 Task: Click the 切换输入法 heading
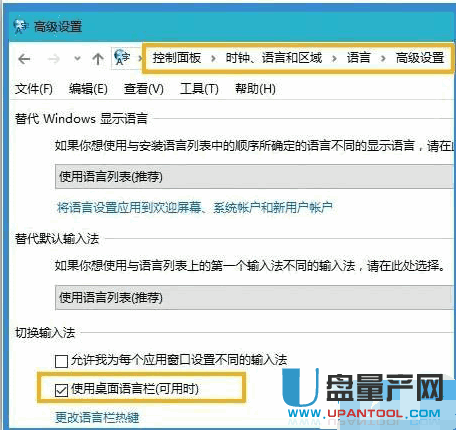tap(45, 332)
